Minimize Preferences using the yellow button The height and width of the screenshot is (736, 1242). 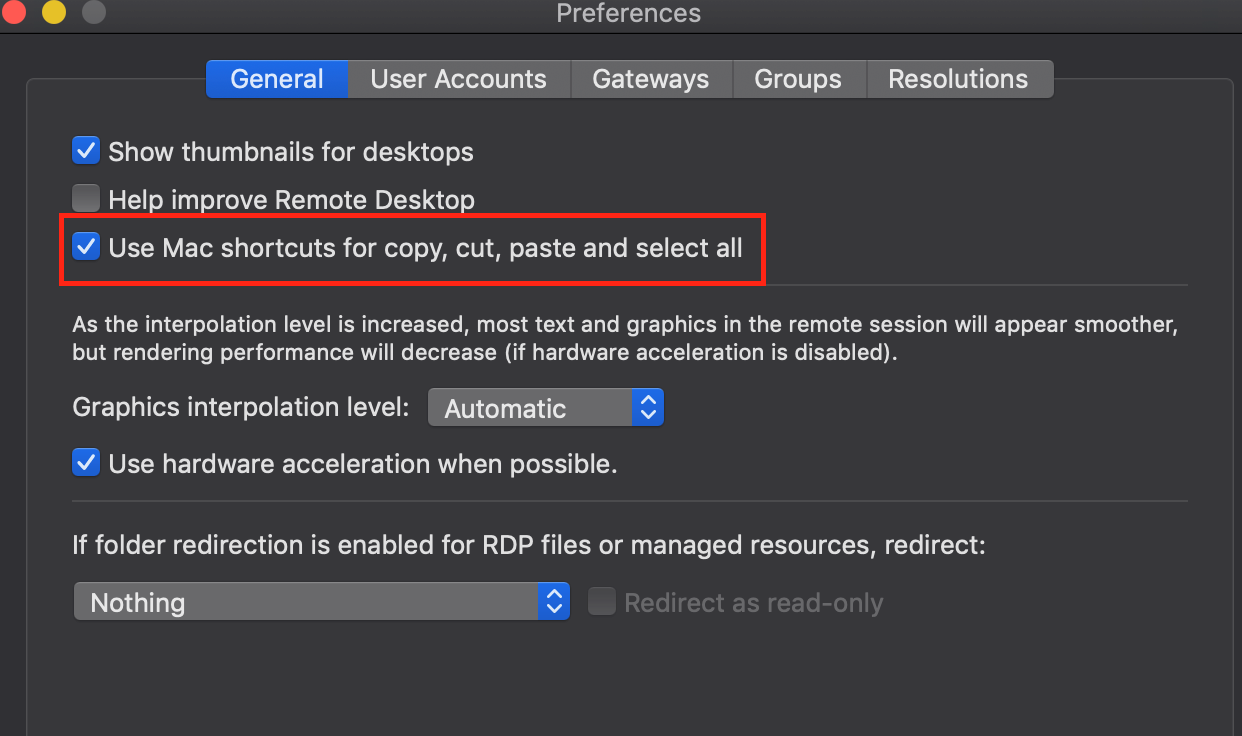pos(53,12)
